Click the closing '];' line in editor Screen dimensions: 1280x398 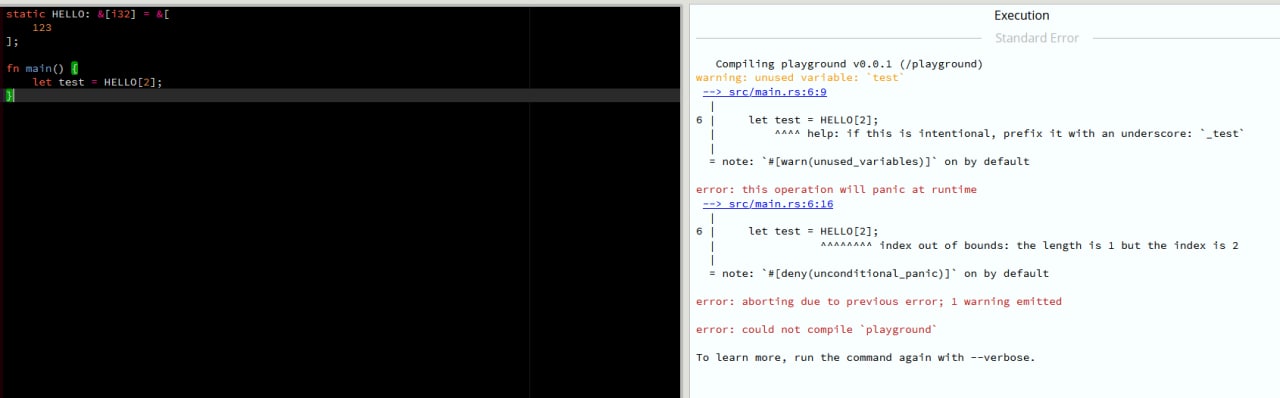pos(12,42)
